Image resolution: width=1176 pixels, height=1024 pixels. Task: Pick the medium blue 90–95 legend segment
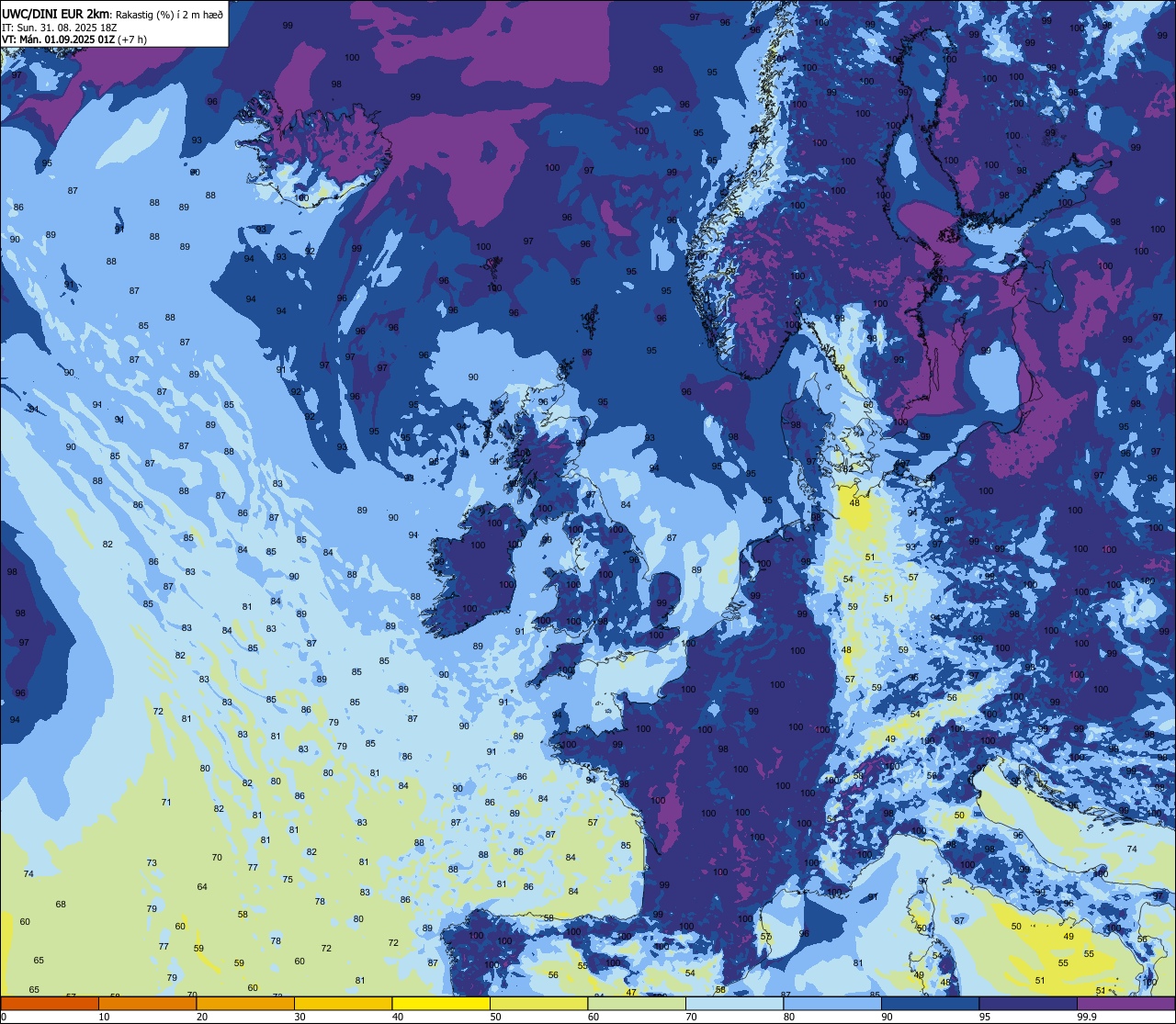point(930,1003)
